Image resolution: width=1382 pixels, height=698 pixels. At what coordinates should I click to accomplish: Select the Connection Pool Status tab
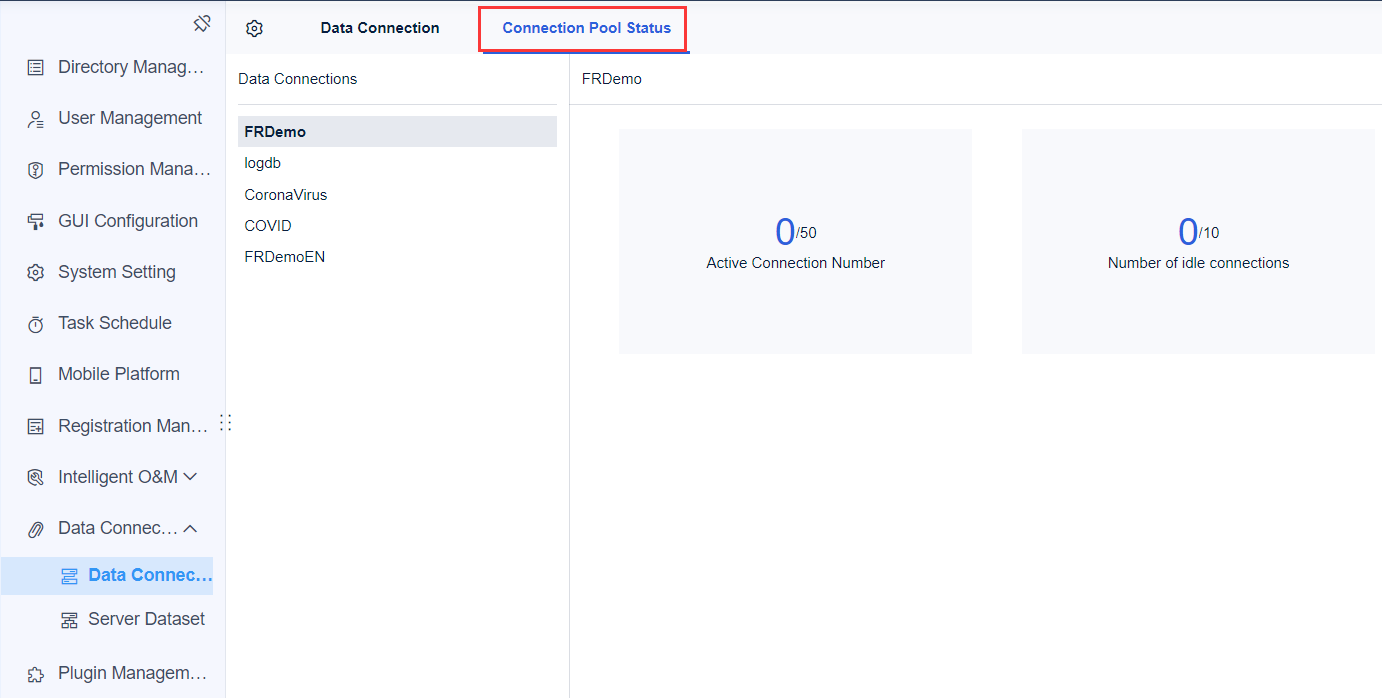pos(586,28)
